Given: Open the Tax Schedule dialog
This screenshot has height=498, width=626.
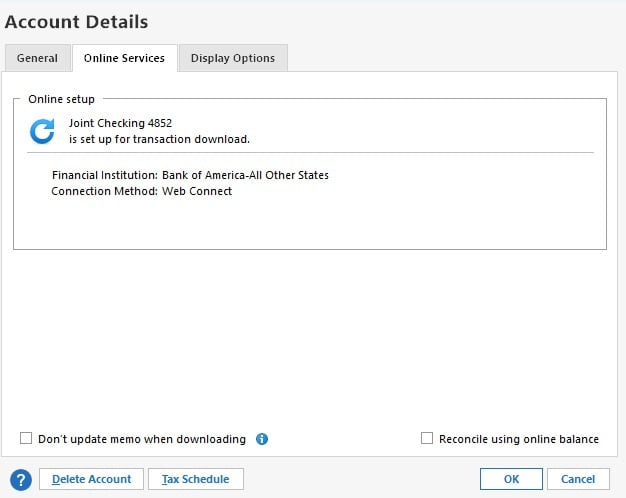Looking at the screenshot, I should pos(195,479).
